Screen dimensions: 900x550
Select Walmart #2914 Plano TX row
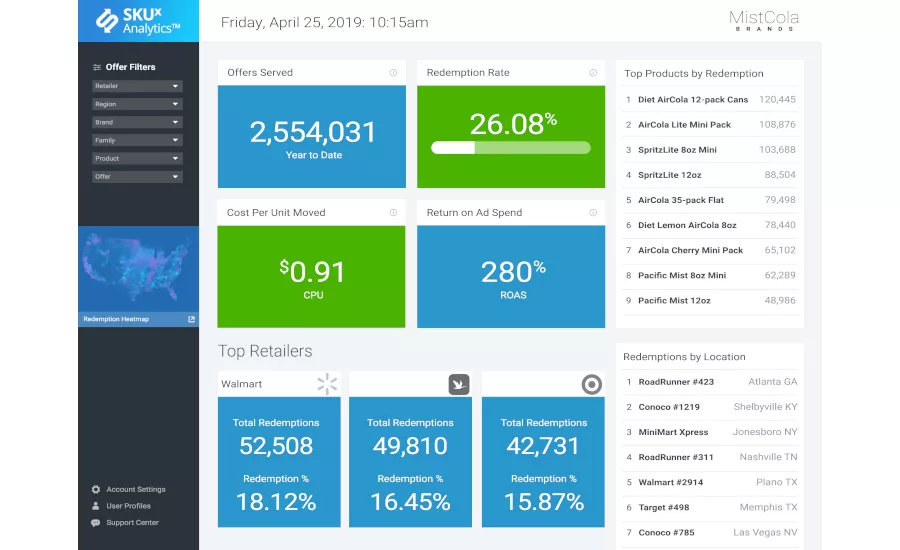tap(711, 482)
